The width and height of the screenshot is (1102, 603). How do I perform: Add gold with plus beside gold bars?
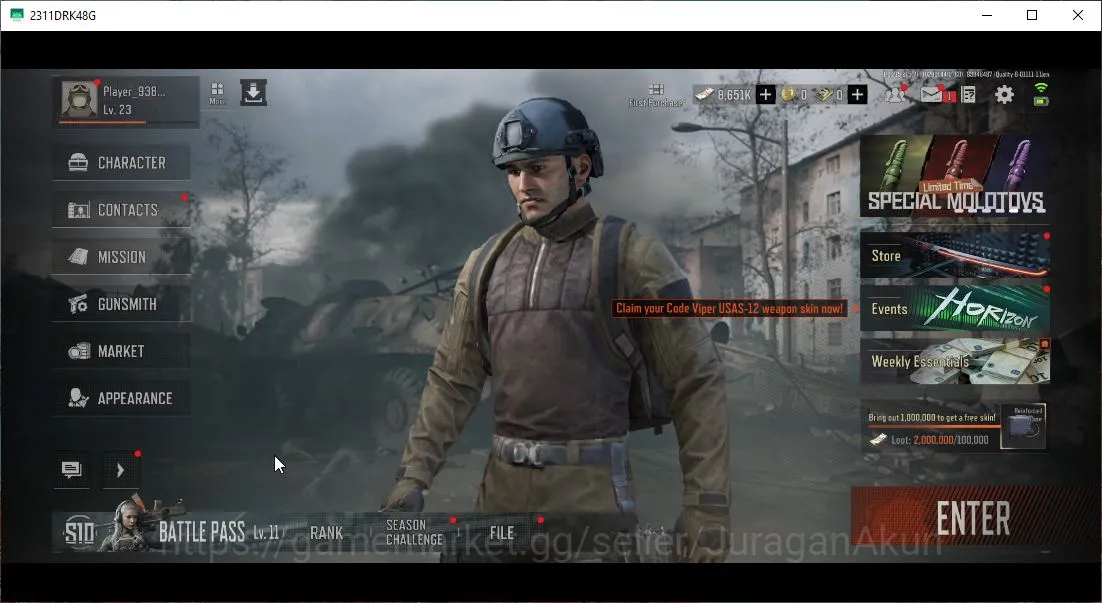click(x=857, y=94)
